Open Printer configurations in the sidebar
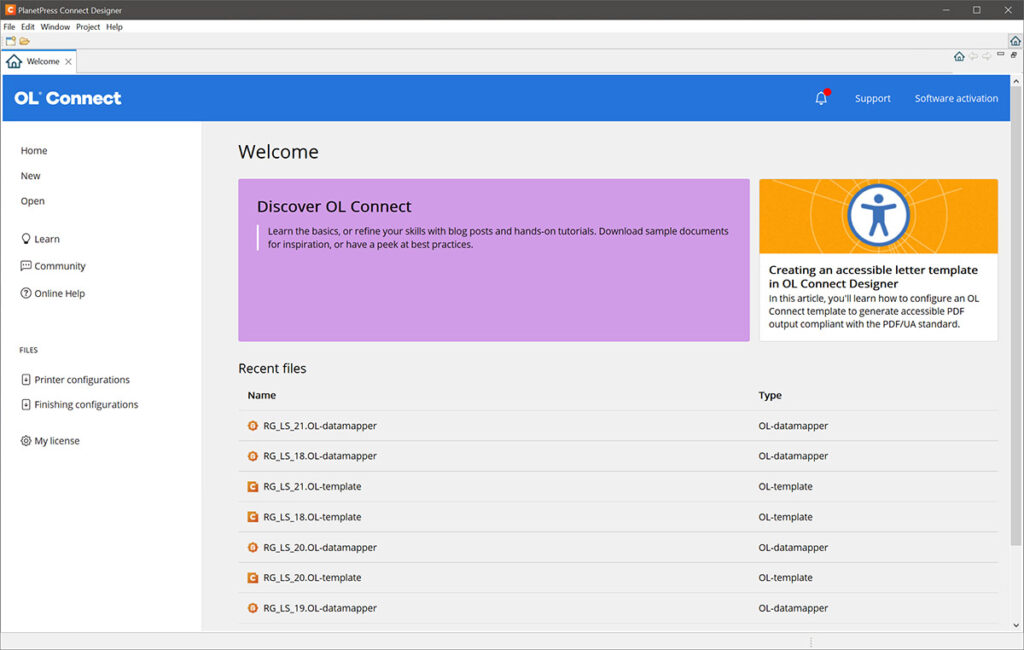The width and height of the screenshot is (1024, 650). tap(82, 380)
